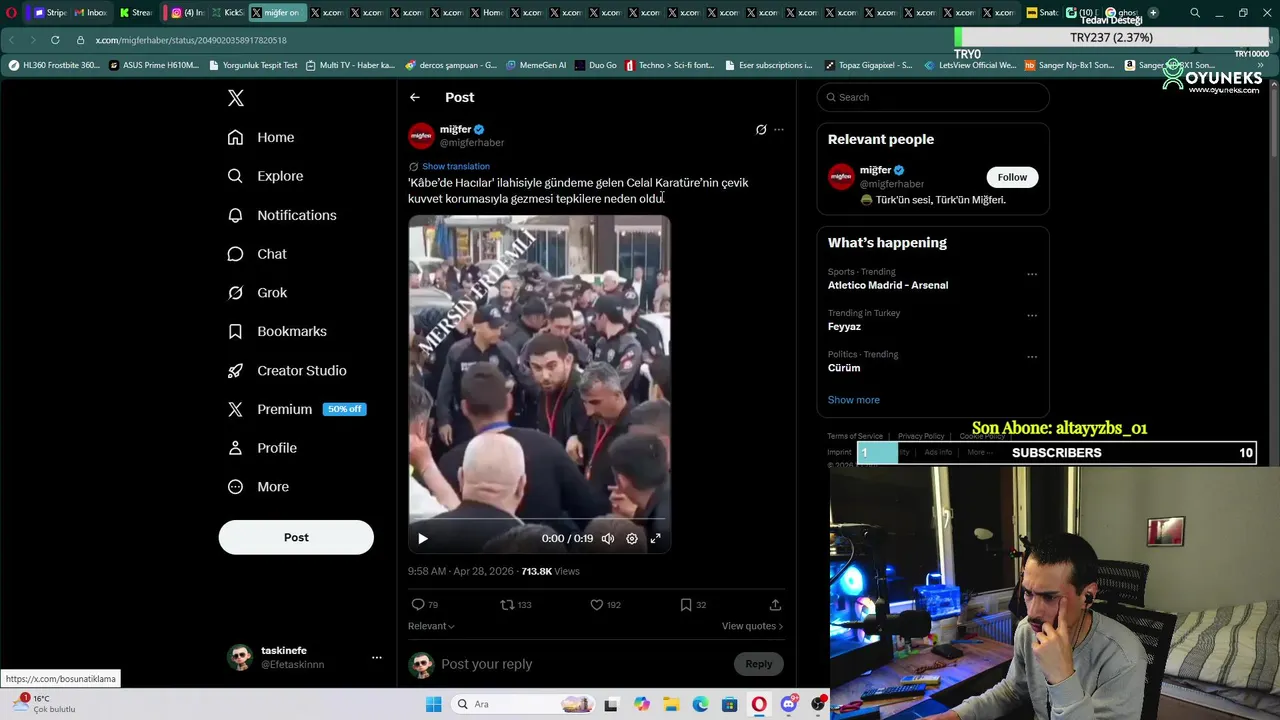1280x720 pixels.
Task: Open Duo Go bookmark
Action: (x=596, y=65)
